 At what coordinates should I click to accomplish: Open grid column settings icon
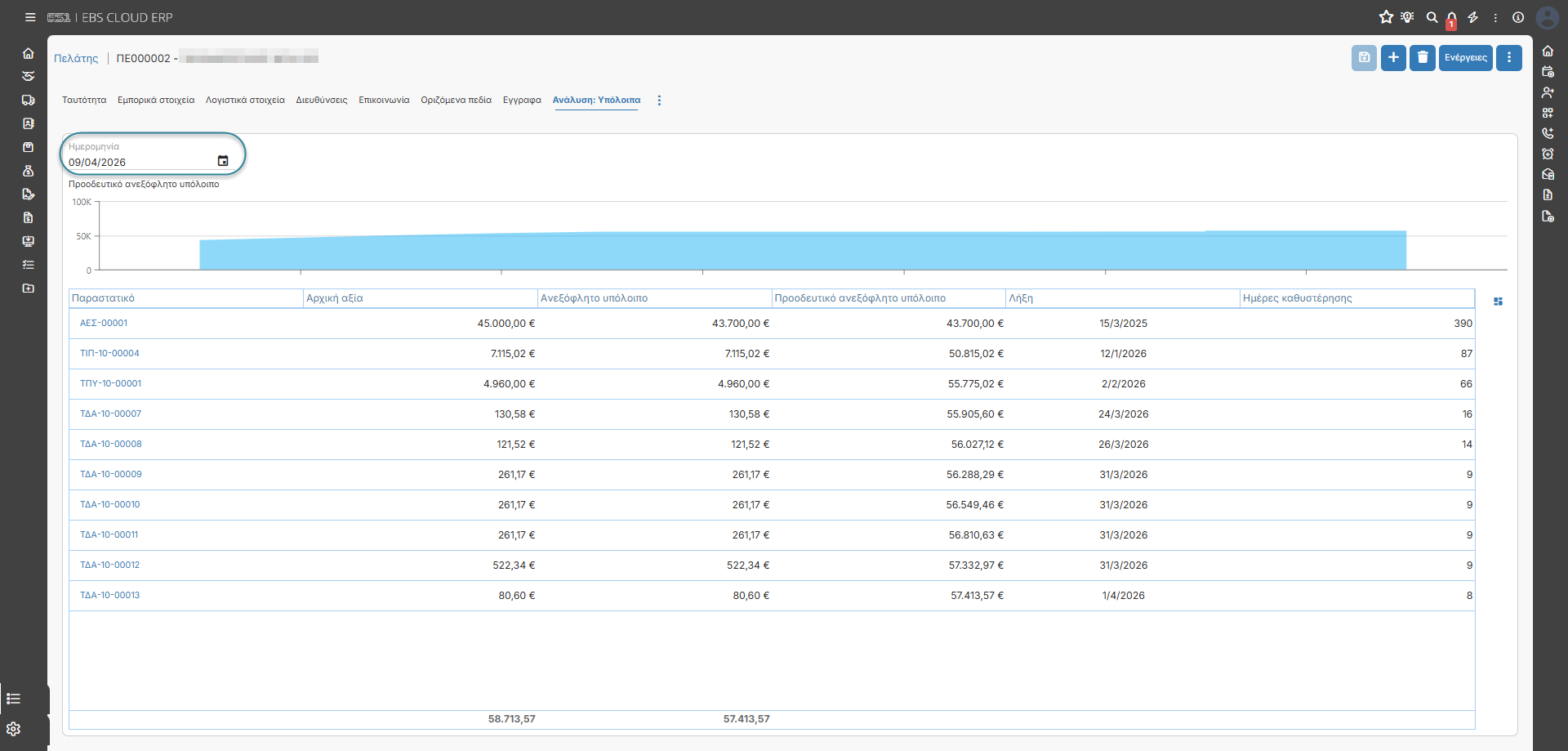[x=1498, y=302]
